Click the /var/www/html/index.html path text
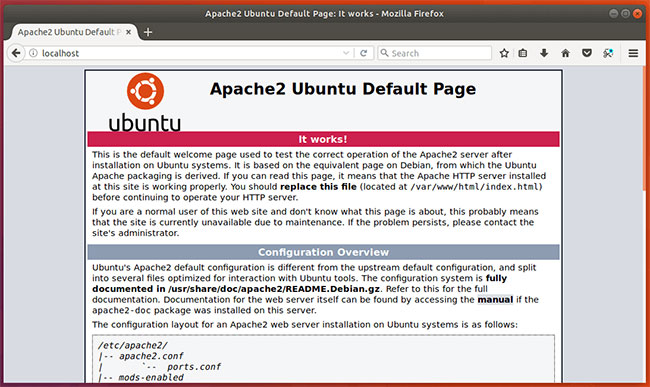The width and height of the screenshot is (650, 387). tap(475, 187)
